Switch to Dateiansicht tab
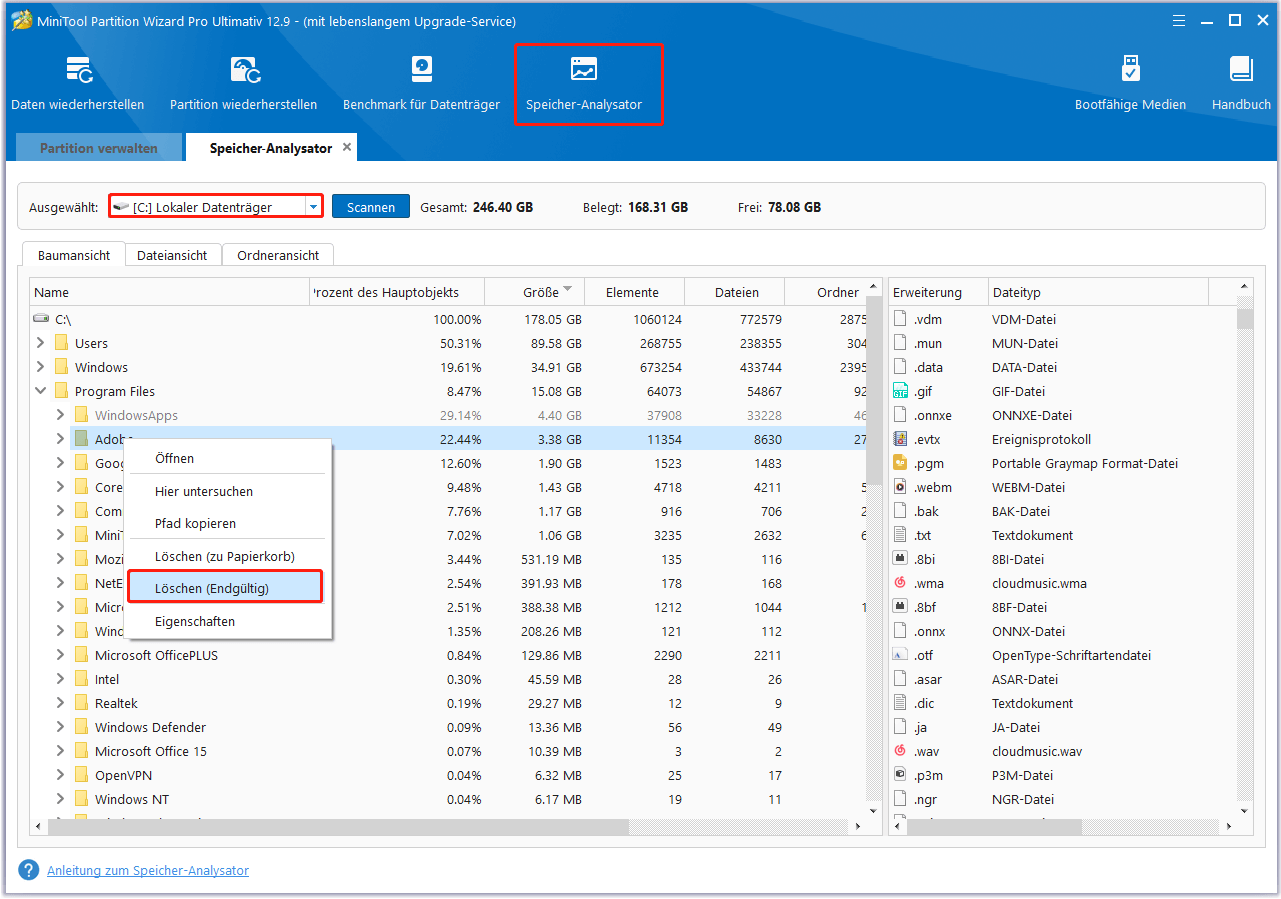This screenshot has height=899, width=1281. [x=172, y=255]
